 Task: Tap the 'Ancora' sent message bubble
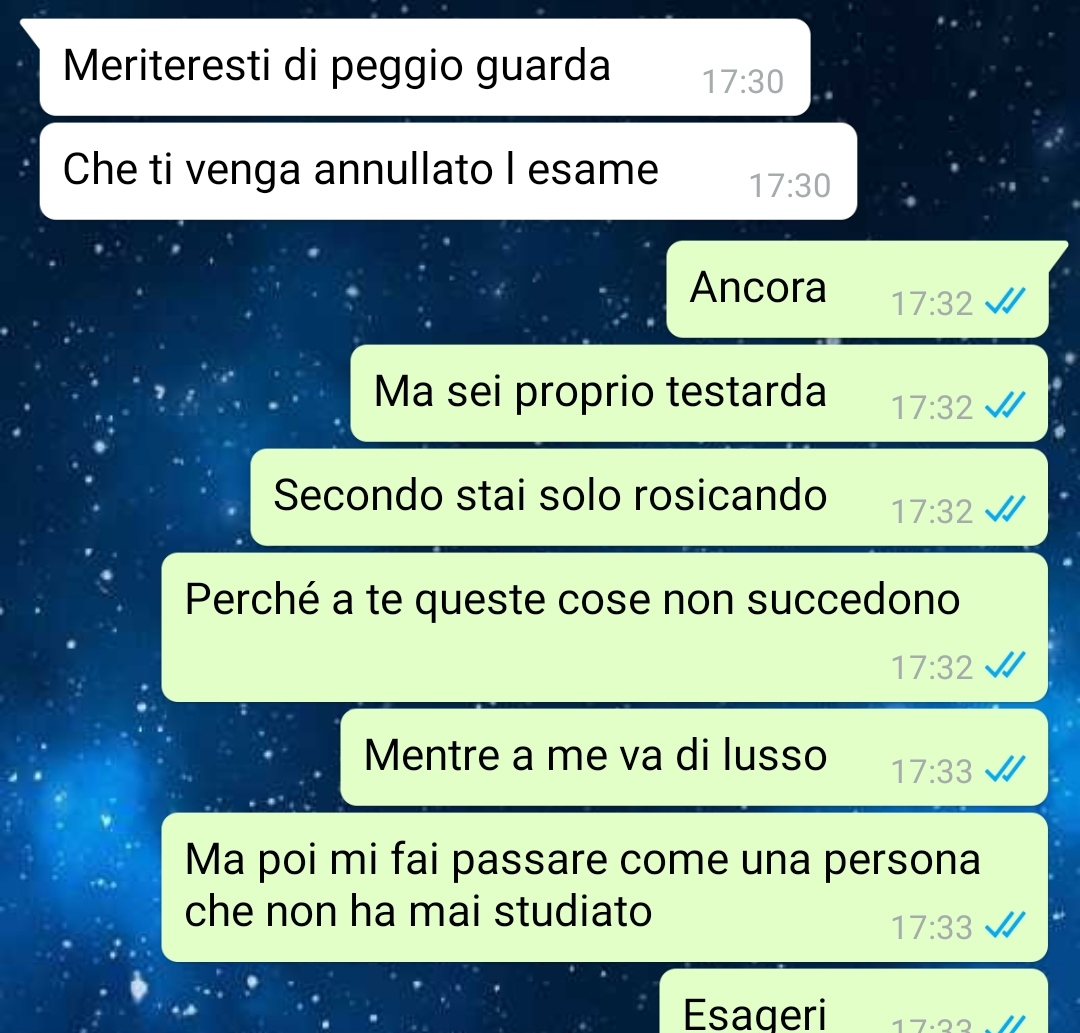pyautogui.click(x=857, y=289)
